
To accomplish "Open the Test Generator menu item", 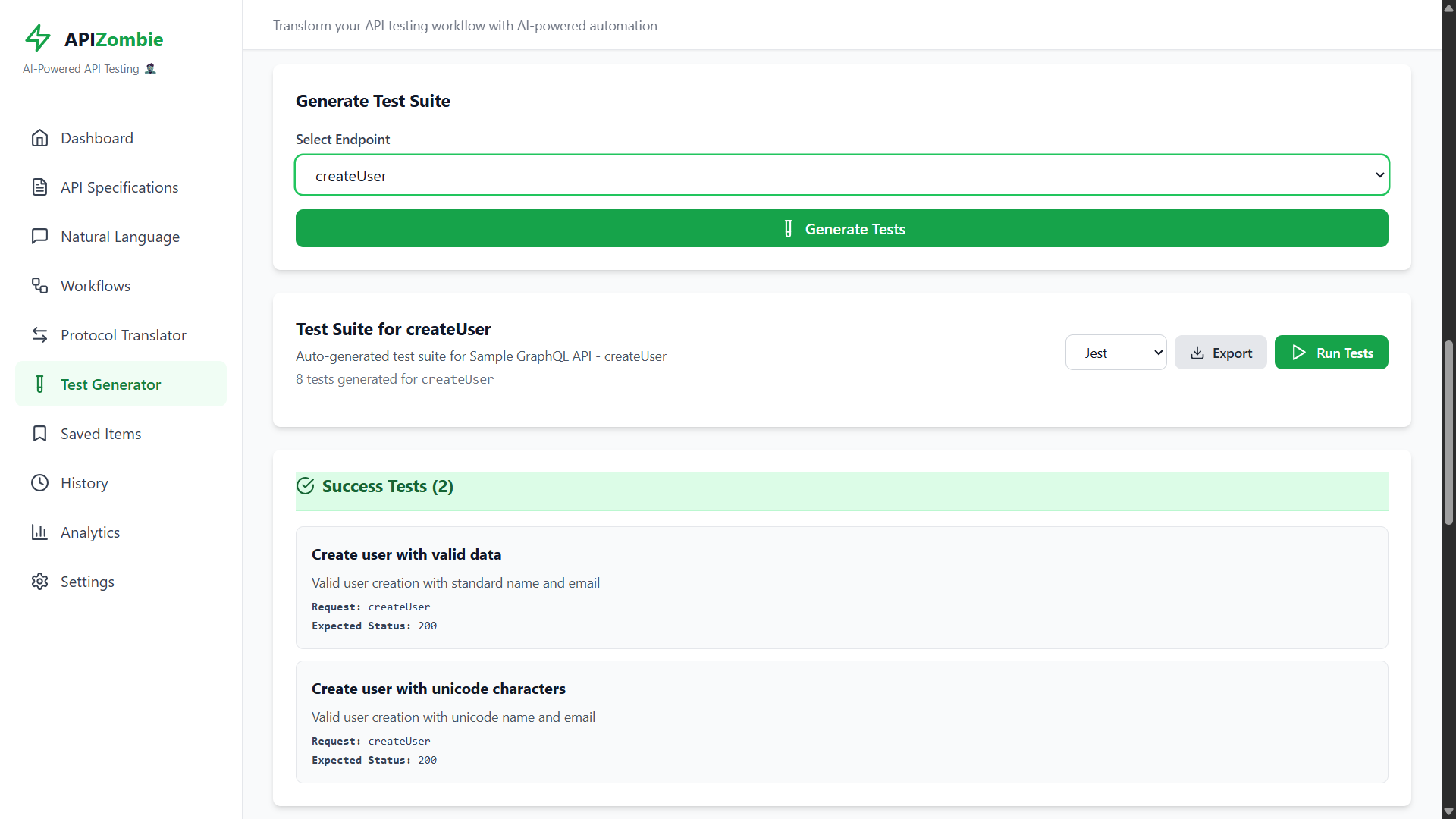I will (111, 384).
